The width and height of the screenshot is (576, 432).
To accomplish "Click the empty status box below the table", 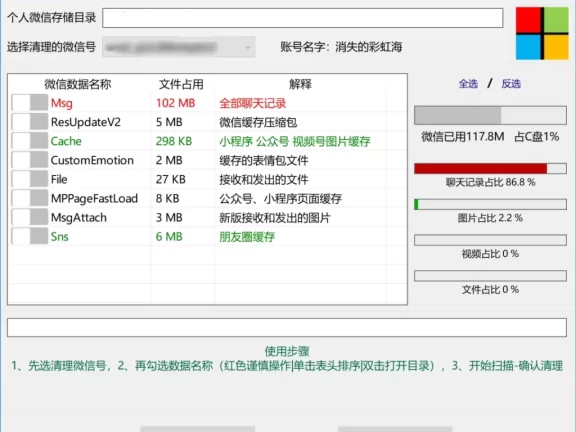I will [287, 327].
